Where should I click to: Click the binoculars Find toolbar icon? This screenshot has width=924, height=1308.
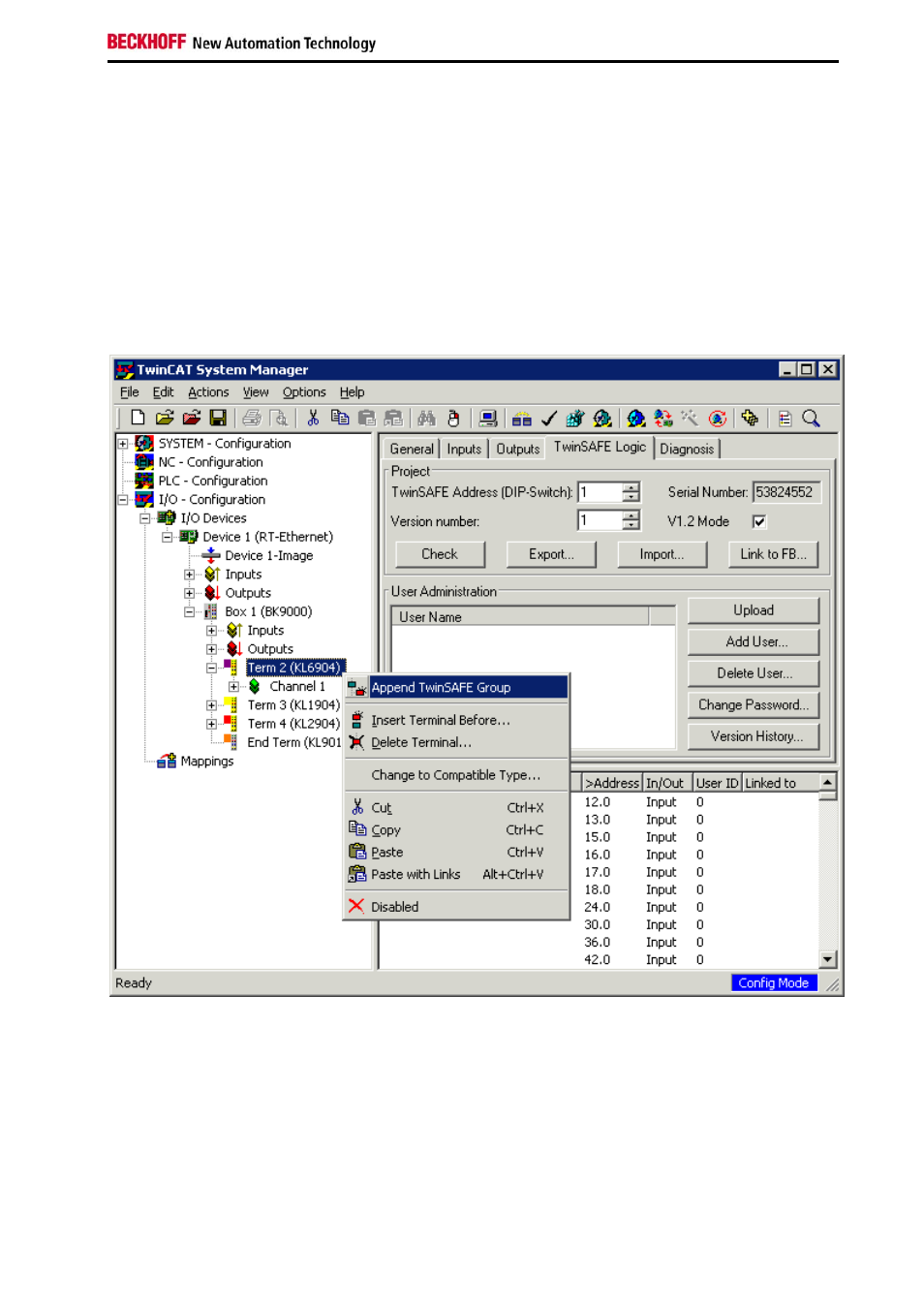pos(426,419)
